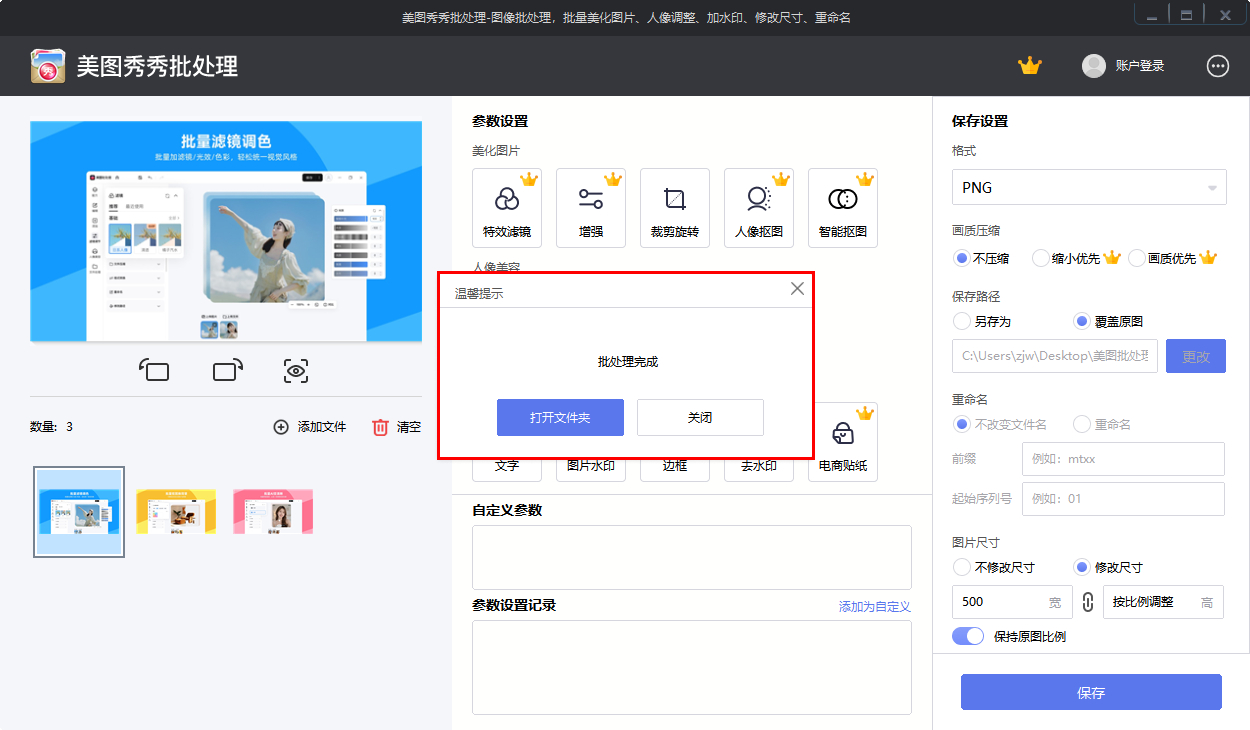1250x730 pixels.
Task: Open the 增强 enhancement tool
Action: click(591, 207)
